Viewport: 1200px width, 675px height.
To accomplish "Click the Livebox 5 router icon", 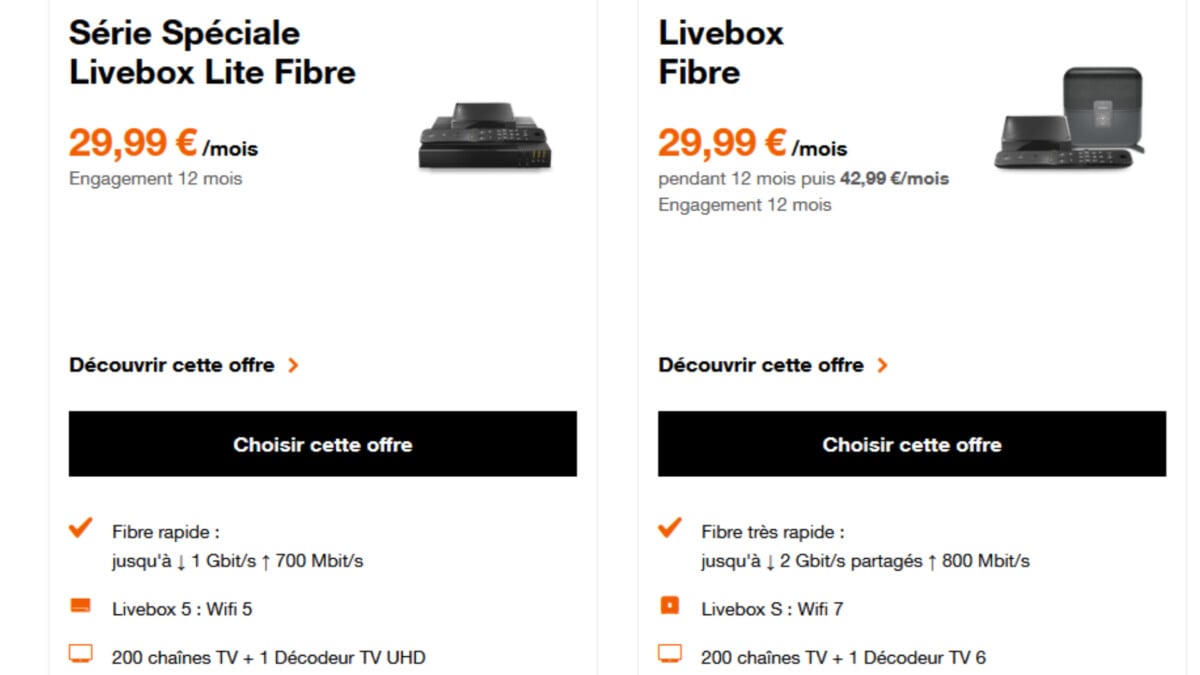I will (x=80, y=604).
